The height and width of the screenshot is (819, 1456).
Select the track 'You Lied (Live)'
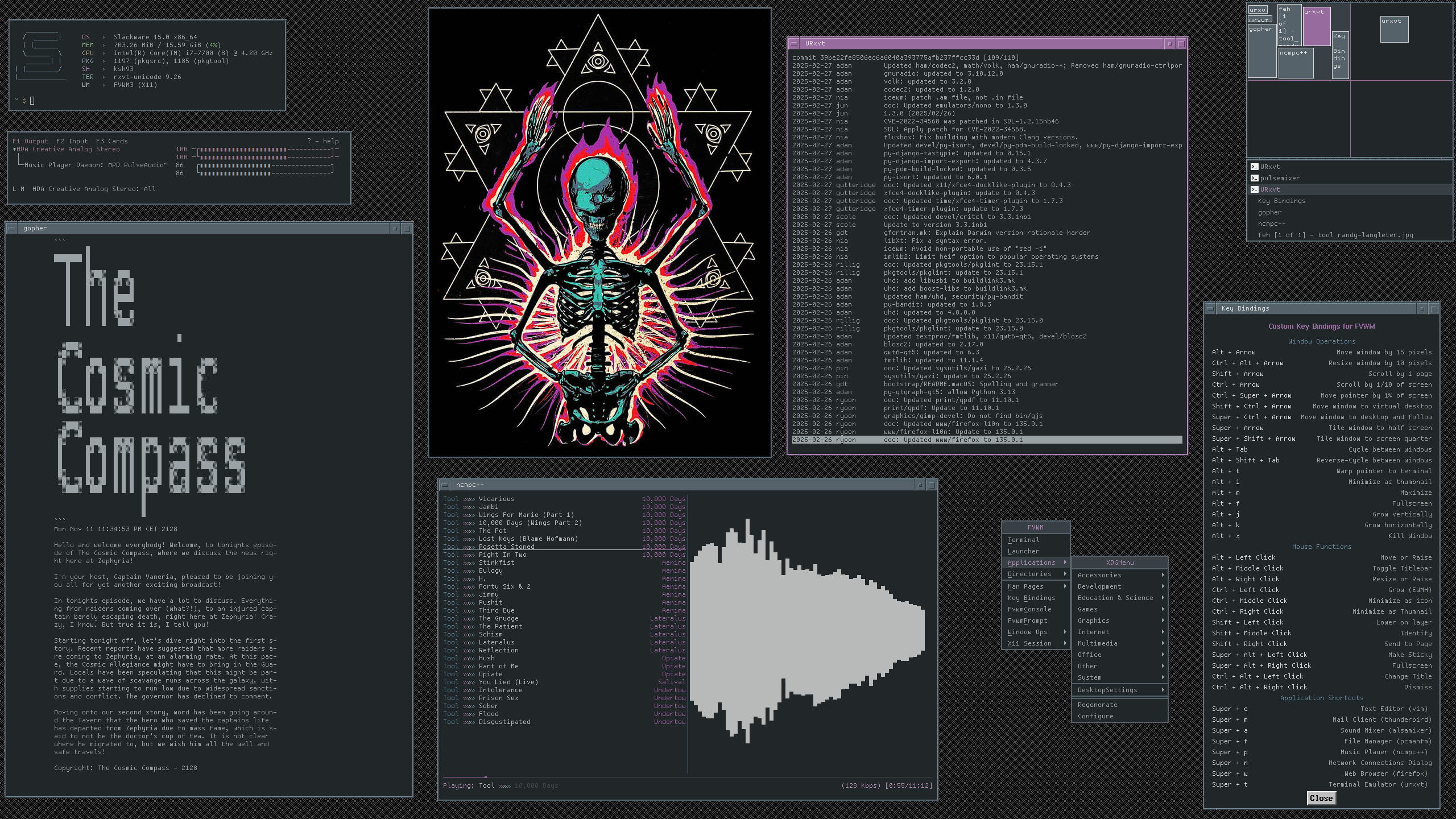pyautogui.click(x=564, y=682)
